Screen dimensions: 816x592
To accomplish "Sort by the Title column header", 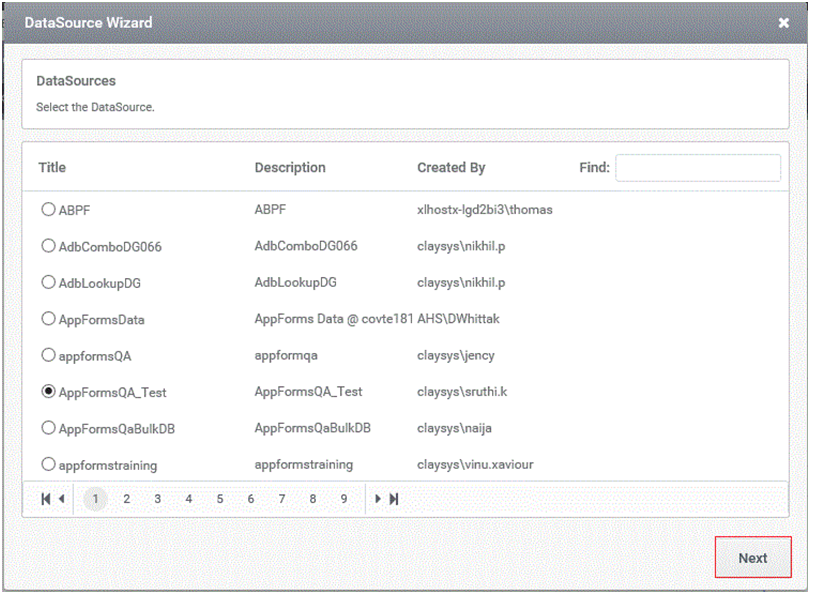I will (52, 168).
